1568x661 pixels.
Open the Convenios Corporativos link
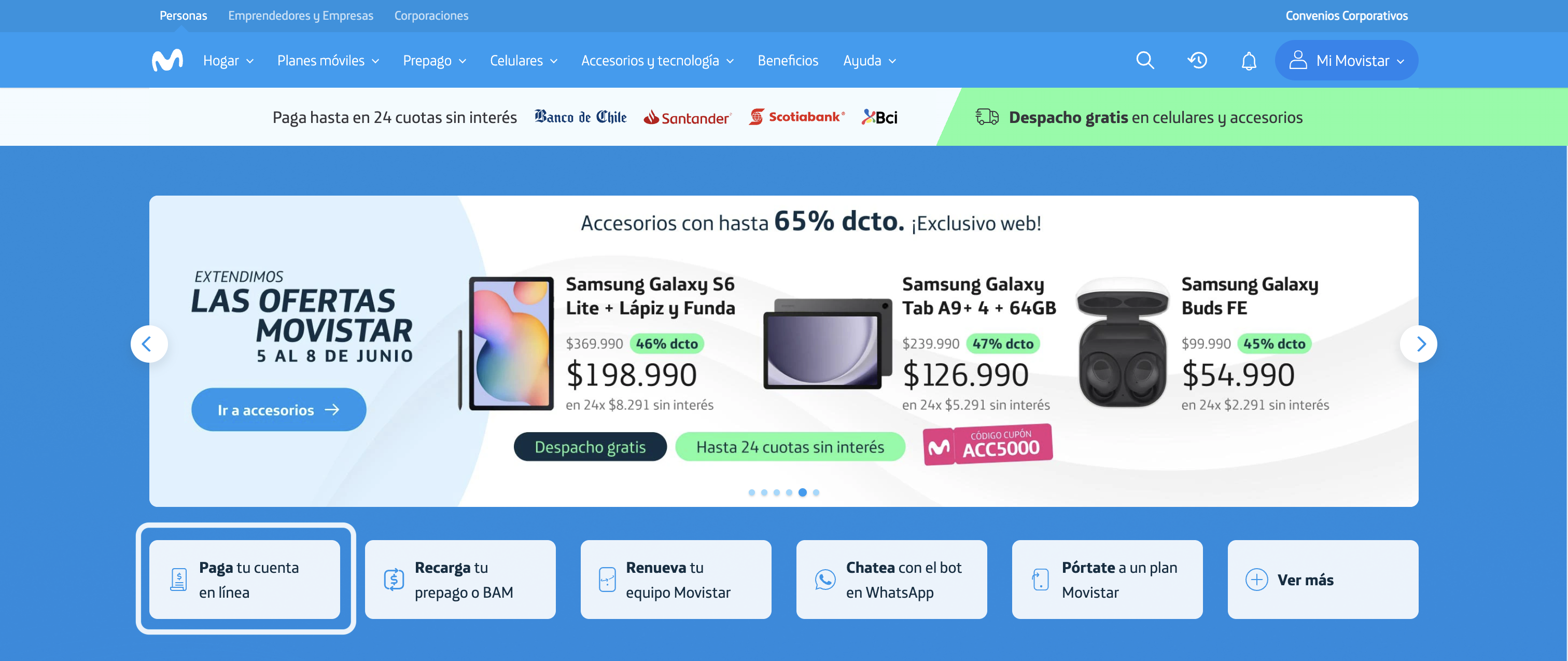tap(1347, 16)
